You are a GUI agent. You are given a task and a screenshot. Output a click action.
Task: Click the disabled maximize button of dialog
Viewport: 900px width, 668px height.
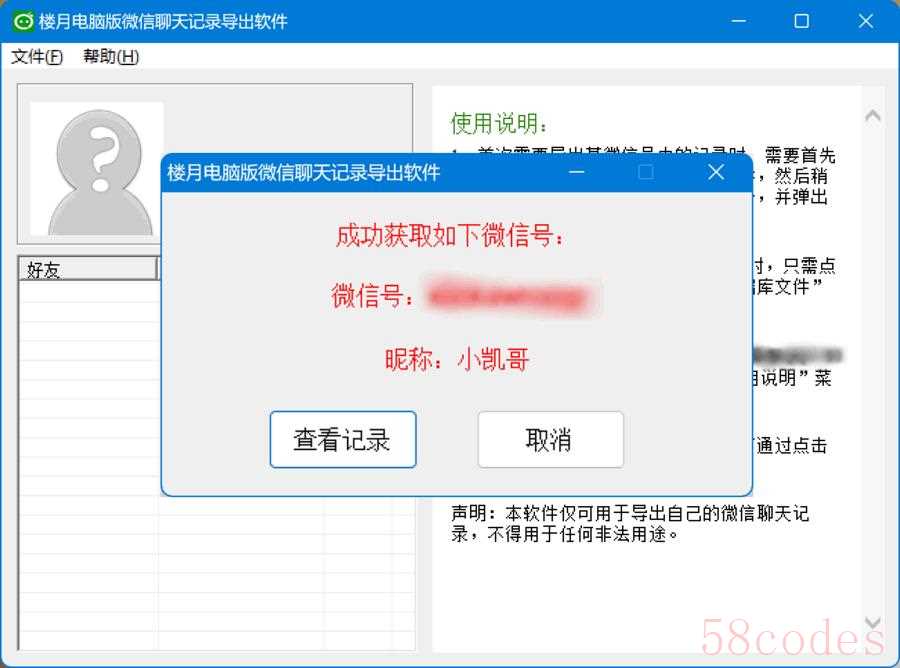(x=646, y=172)
